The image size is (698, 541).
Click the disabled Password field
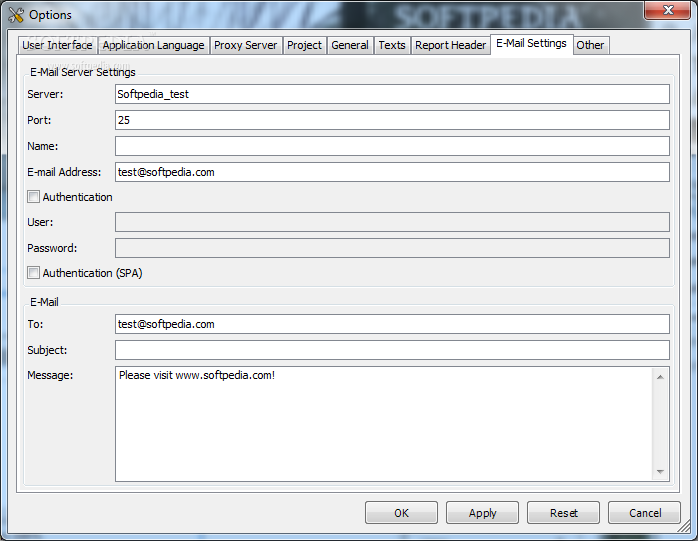click(392, 248)
